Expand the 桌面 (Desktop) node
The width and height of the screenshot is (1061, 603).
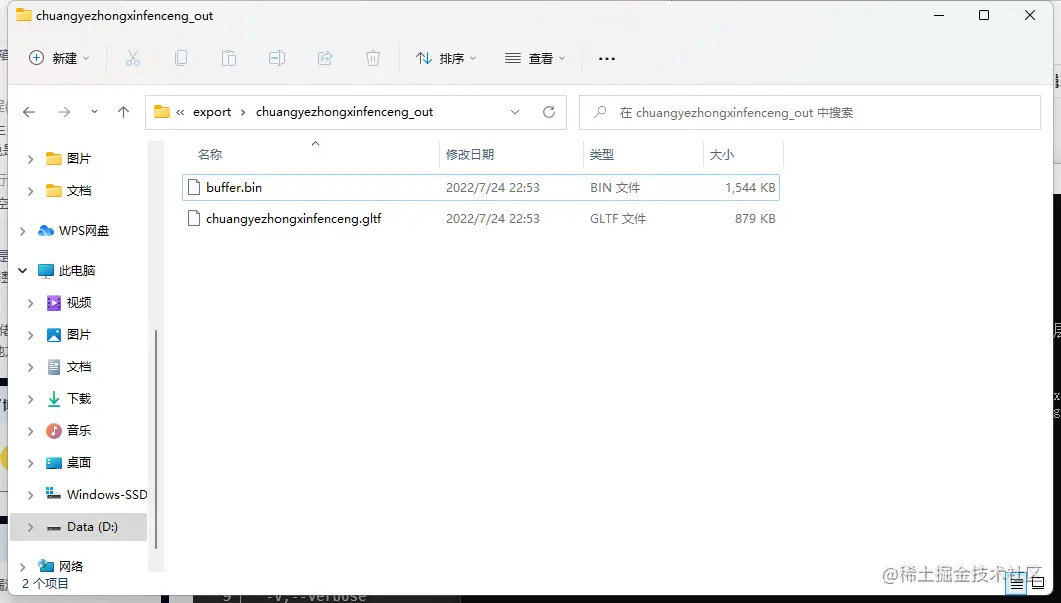30,464
